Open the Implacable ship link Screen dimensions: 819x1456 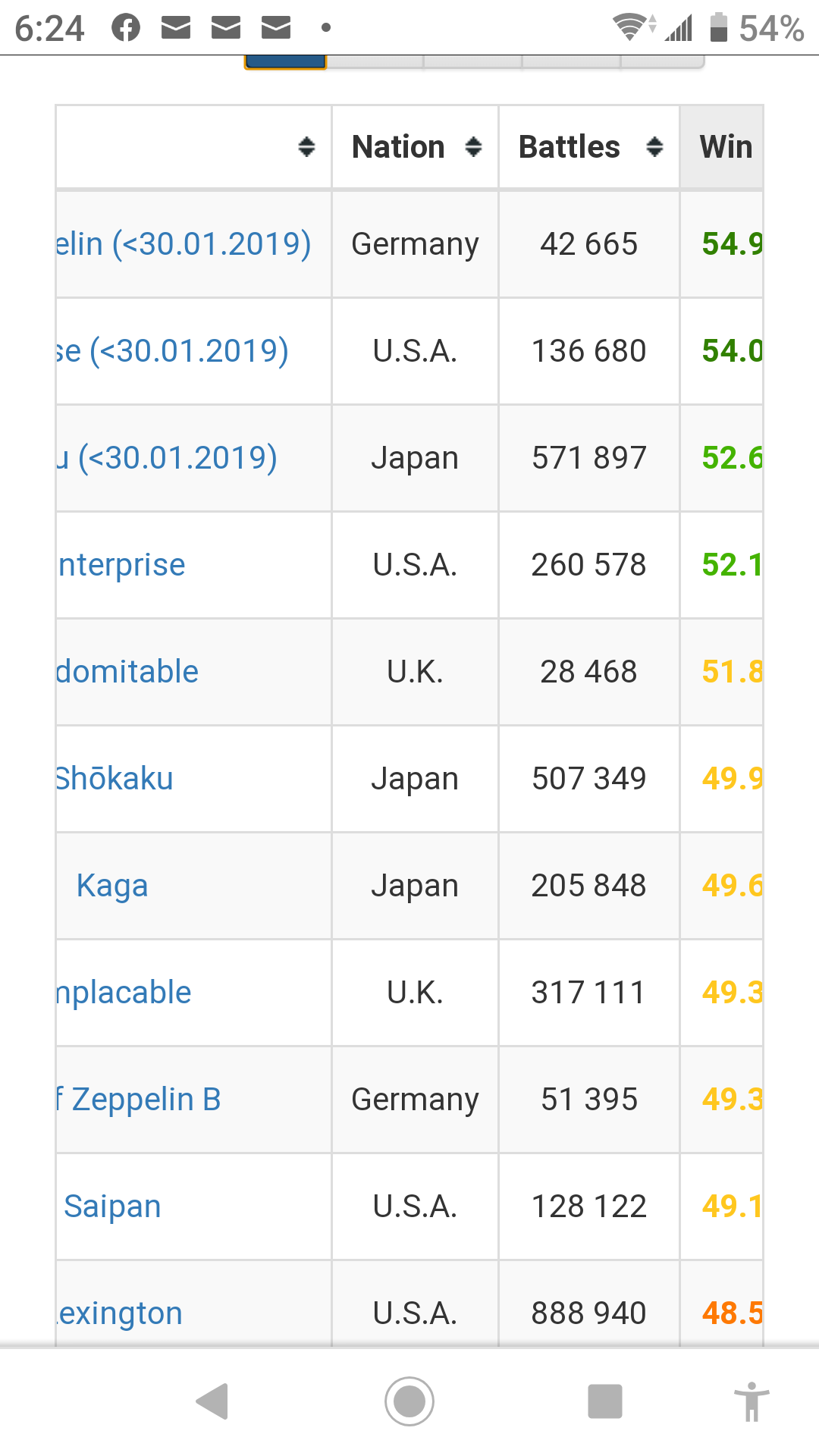pyautogui.click(x=124, y=993)
